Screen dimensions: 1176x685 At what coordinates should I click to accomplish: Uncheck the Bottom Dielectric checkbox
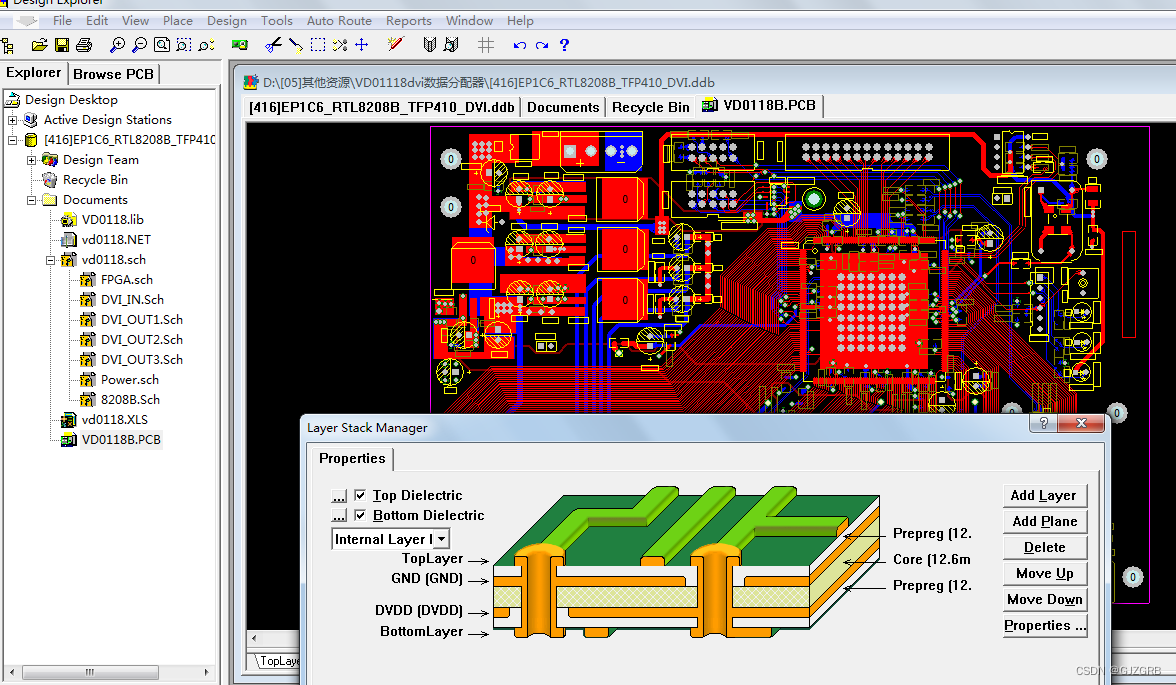coord(360,517)
